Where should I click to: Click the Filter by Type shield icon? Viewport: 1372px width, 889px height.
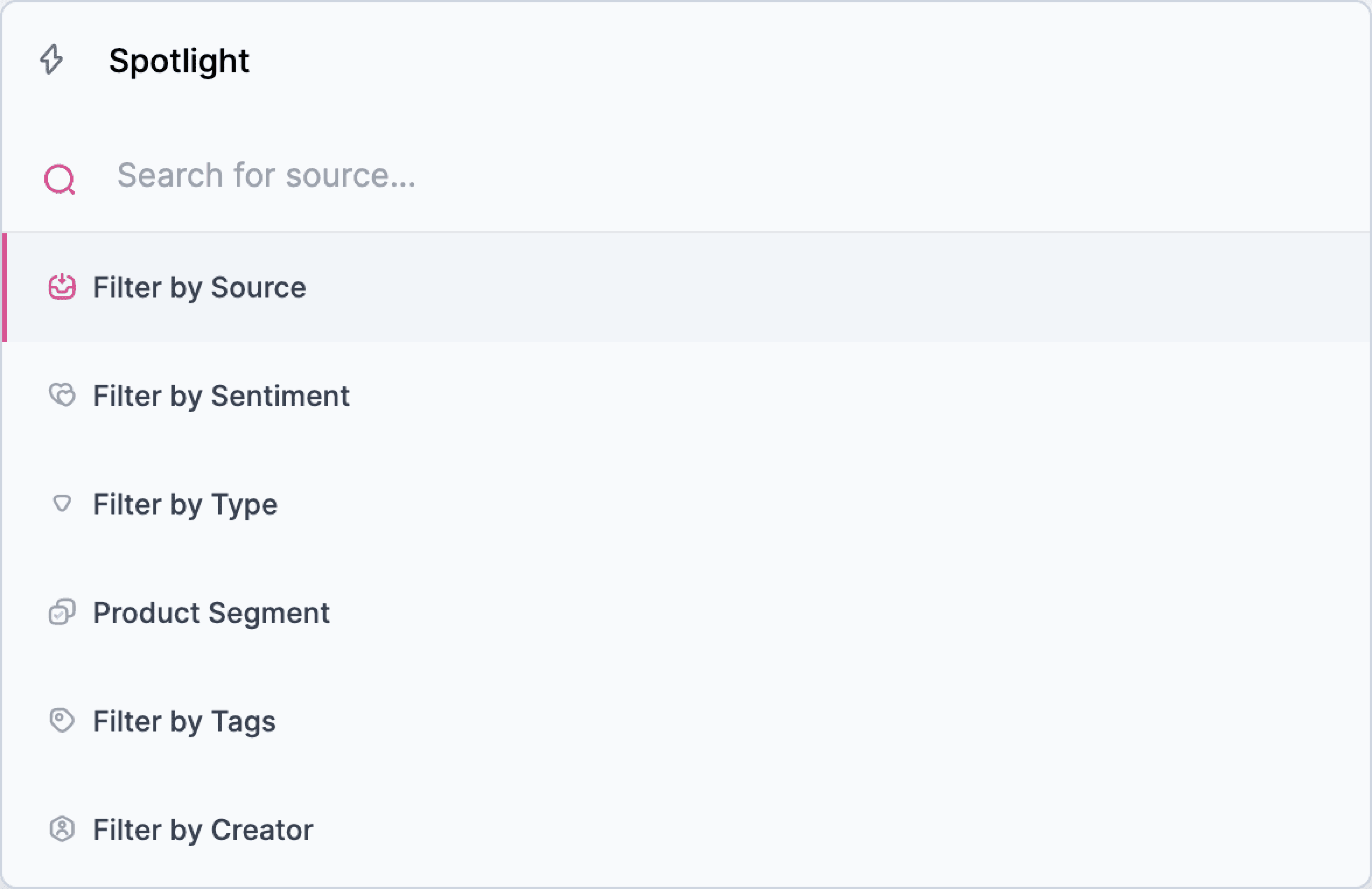point(62,504)
